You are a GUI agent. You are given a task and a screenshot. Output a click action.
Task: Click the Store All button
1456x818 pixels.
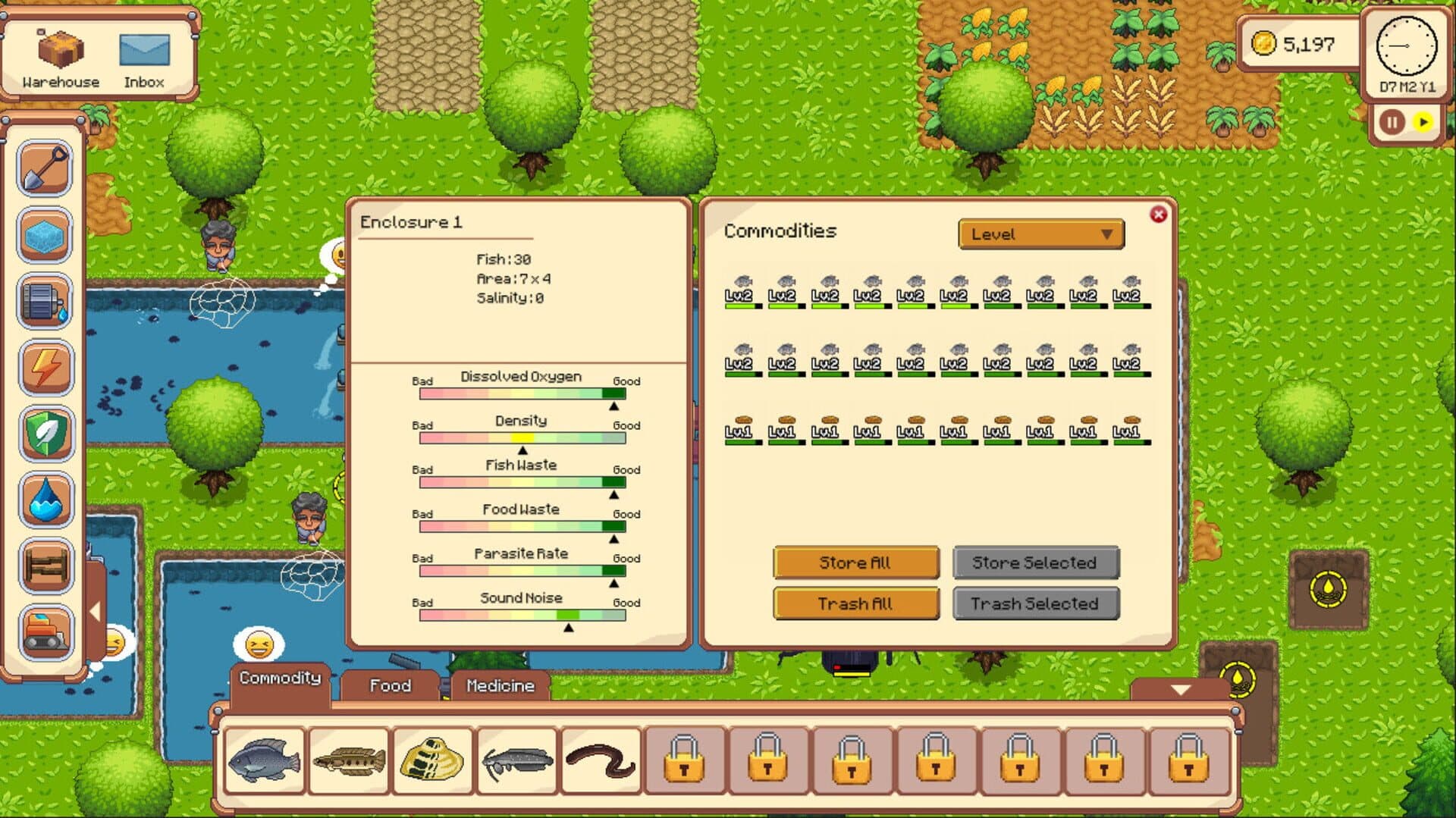pyautogui.click(x=855, y=563)
